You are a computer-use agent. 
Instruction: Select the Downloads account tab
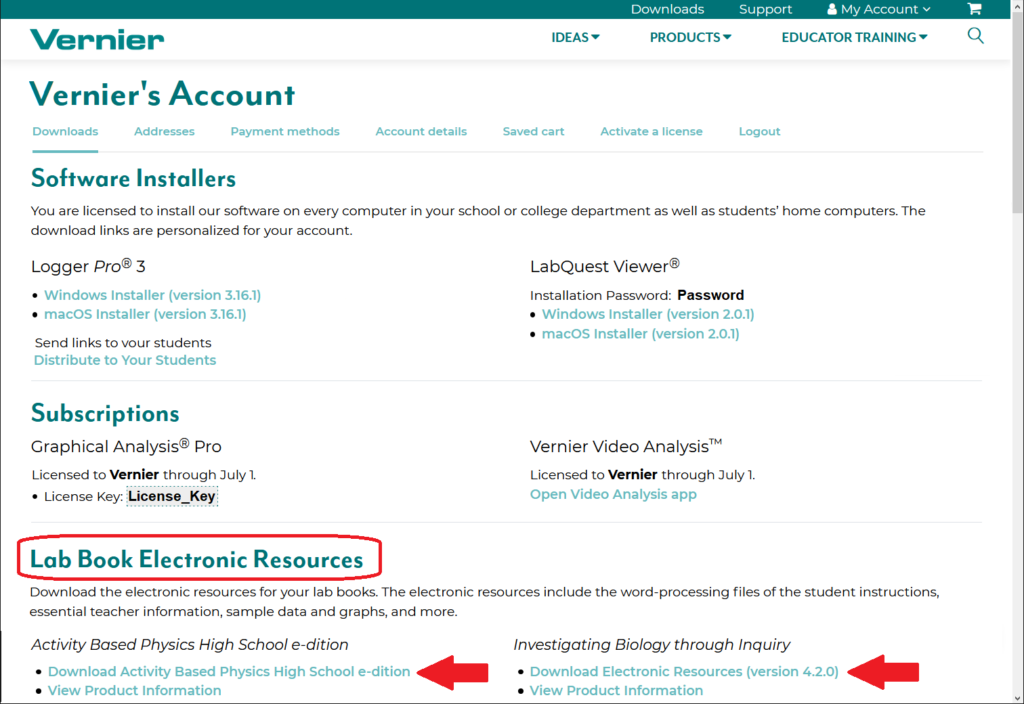click(65, 131)
